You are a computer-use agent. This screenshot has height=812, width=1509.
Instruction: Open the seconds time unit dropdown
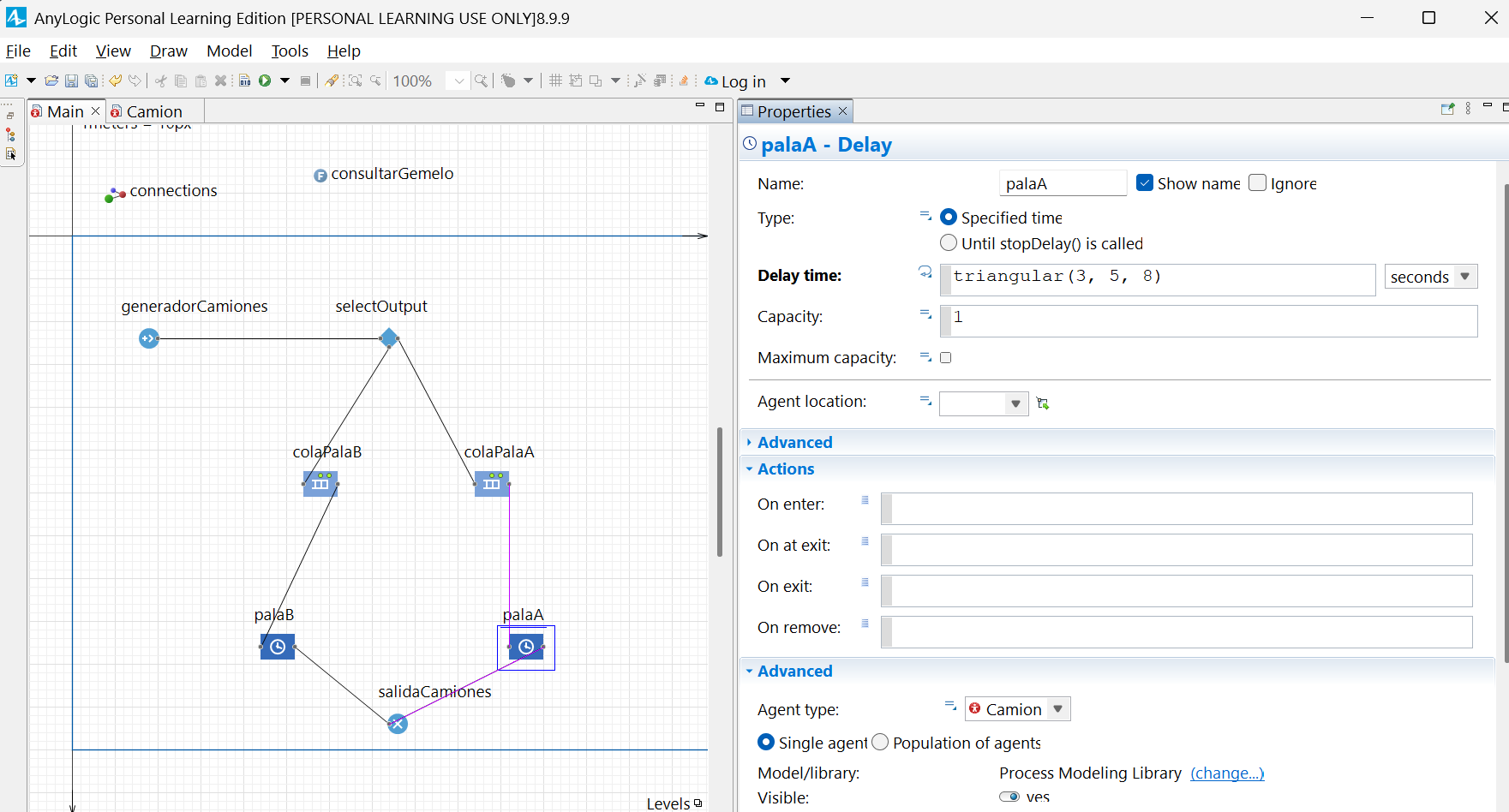click(x=1431, y=277)
